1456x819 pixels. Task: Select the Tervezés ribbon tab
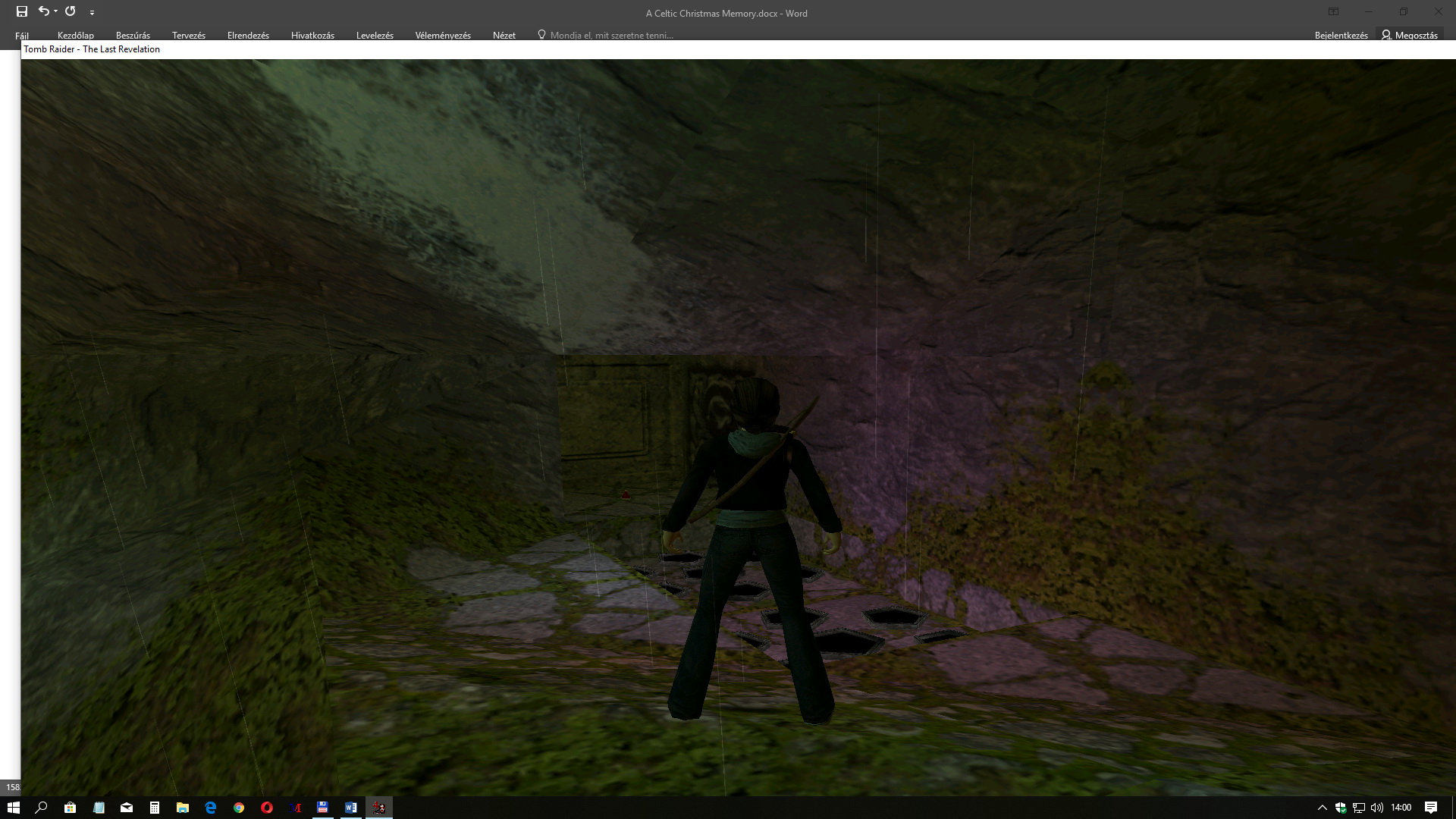click(189, 36)
